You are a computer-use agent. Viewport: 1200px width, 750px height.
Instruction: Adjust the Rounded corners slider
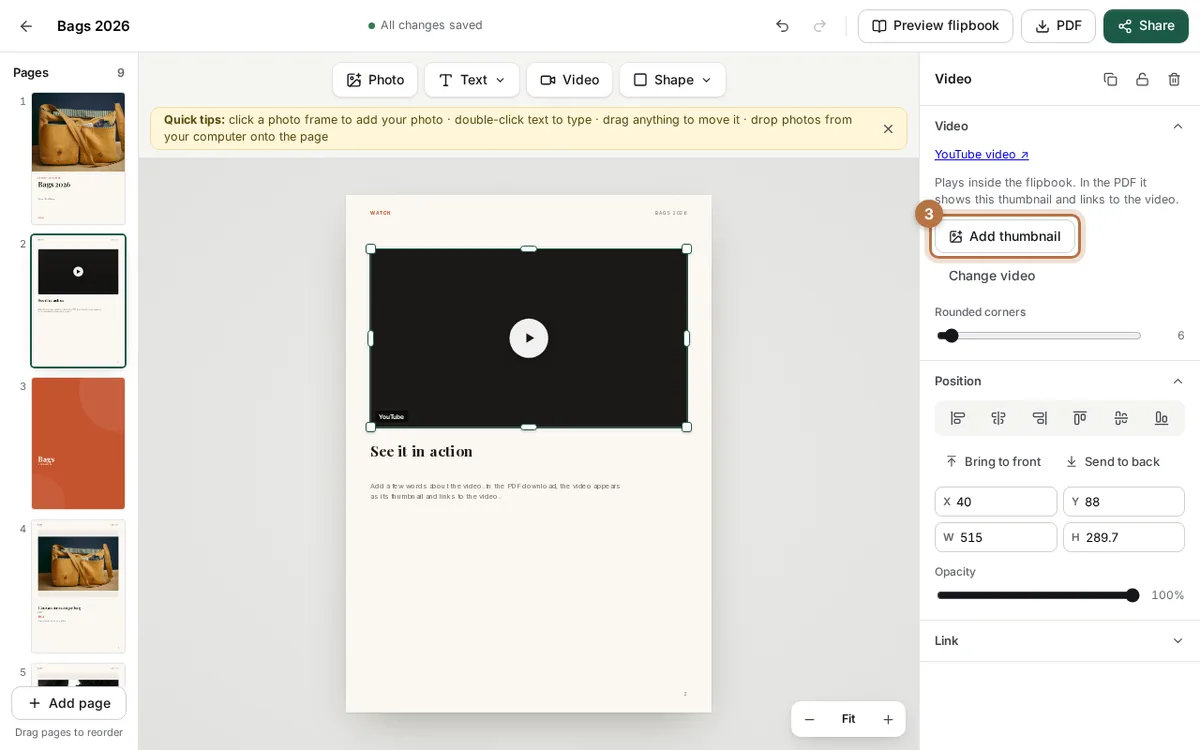pos(1039,336)
